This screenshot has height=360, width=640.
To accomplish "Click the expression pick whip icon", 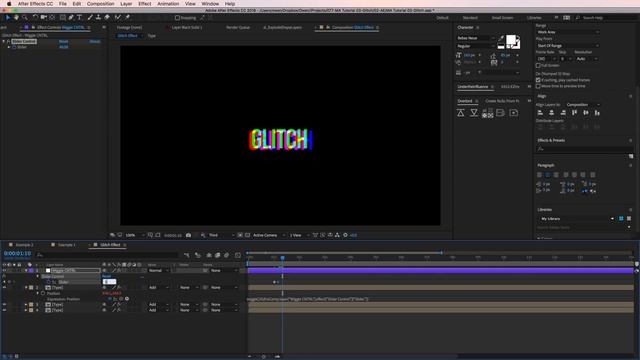I will tap(121, 299).
